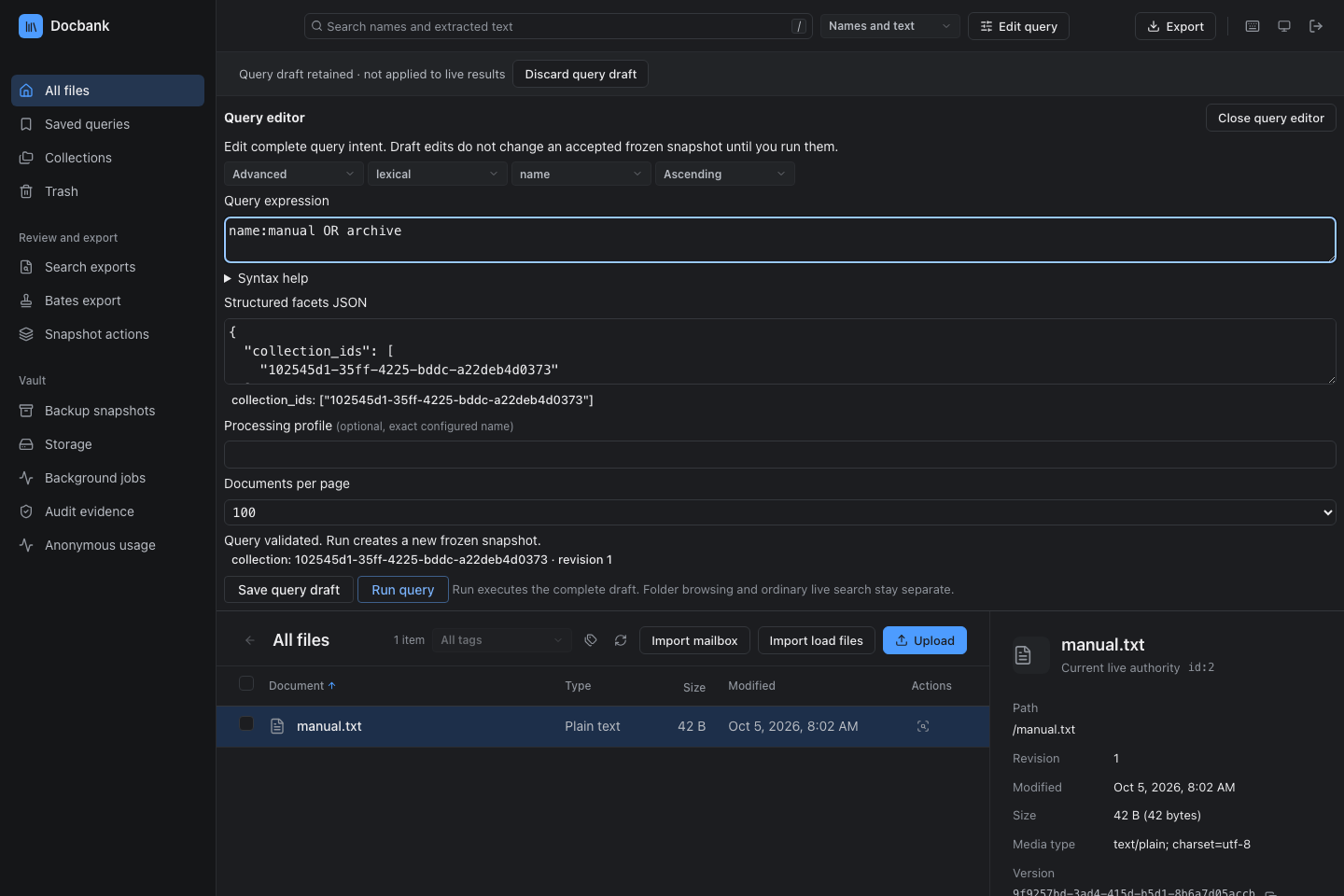Click the Processing profile input field

point(780,455)
